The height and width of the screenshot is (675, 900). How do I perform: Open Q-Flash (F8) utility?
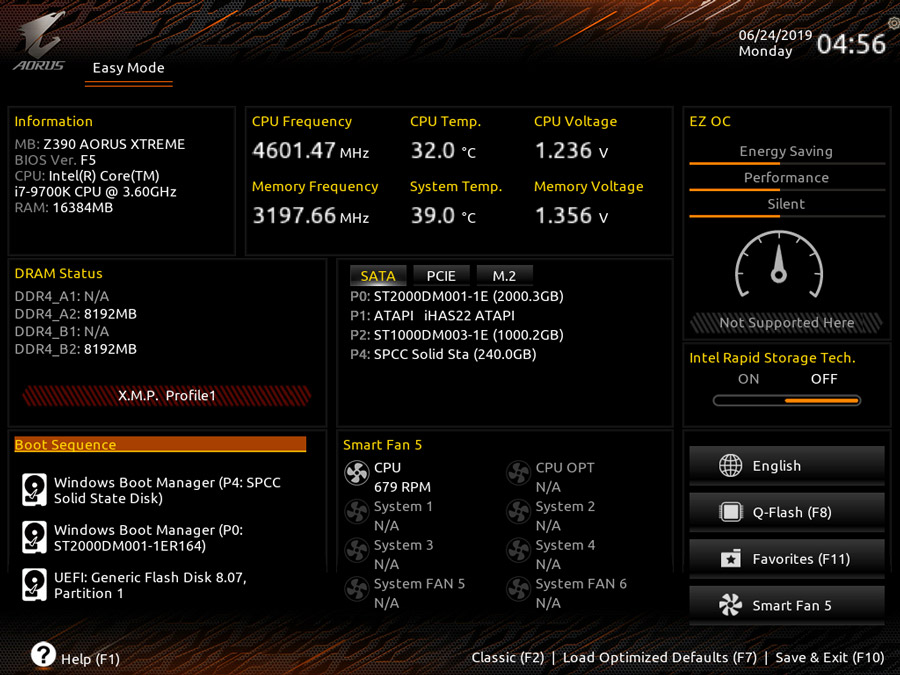(x=786, y=512)
